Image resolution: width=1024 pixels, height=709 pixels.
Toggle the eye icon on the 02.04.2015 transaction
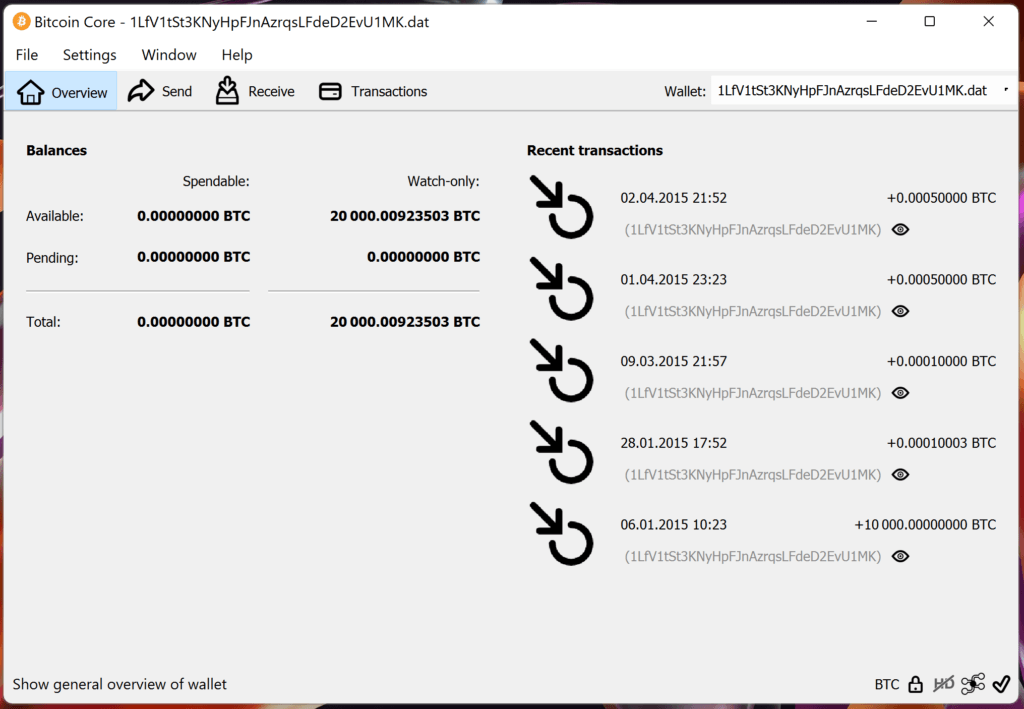point(899,229)
